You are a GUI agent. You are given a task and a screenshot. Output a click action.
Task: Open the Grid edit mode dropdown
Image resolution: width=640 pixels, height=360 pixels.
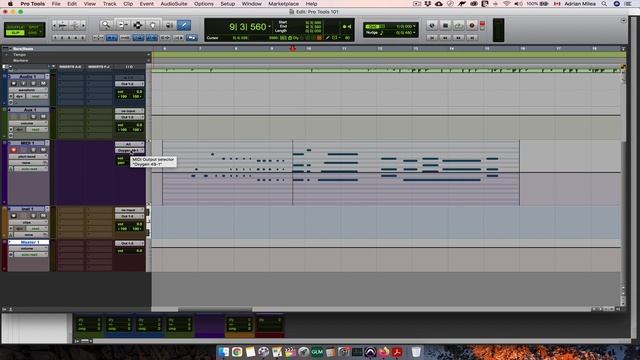coord(33,33)
